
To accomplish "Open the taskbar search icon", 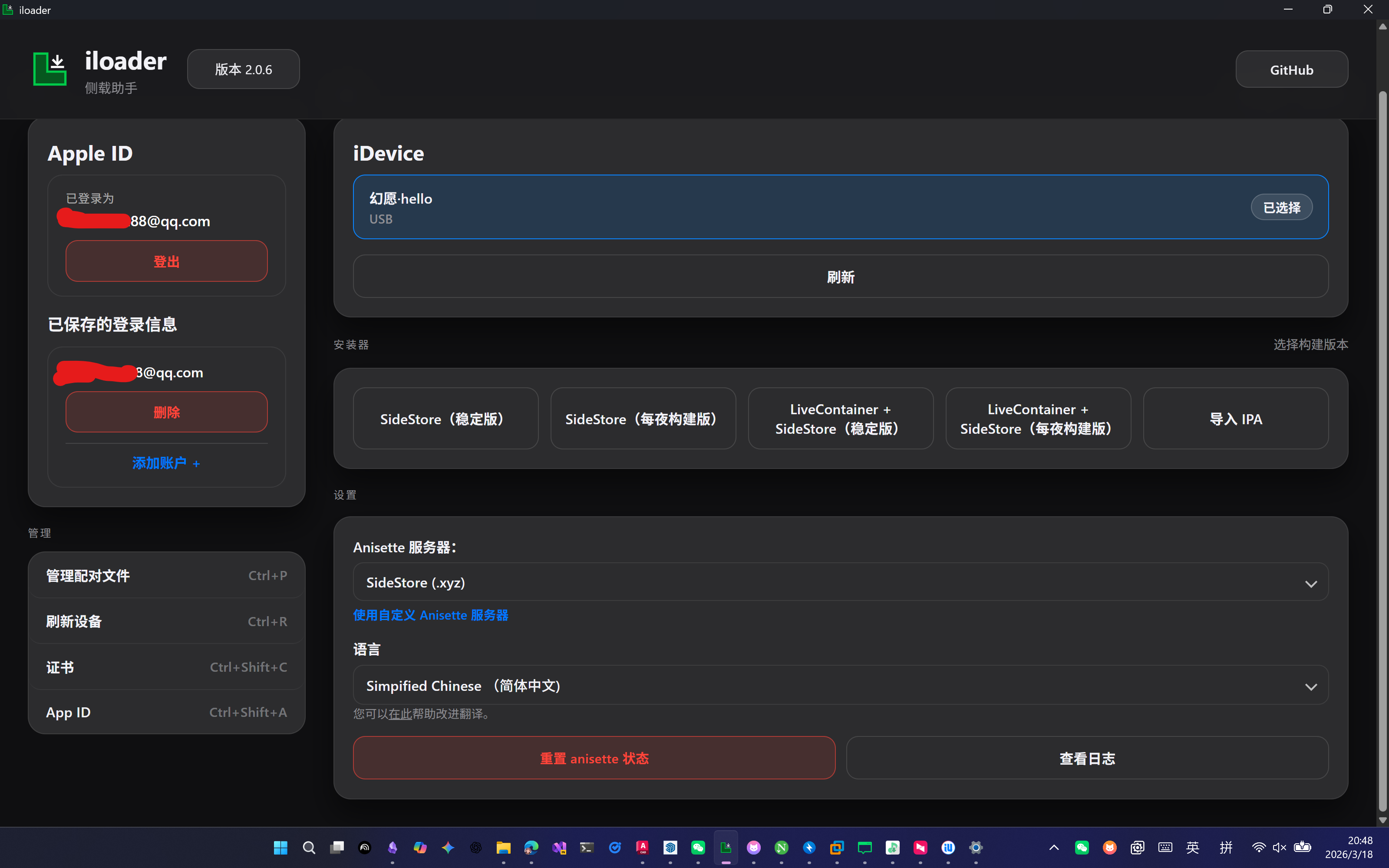I will click(x=309, y=847).
